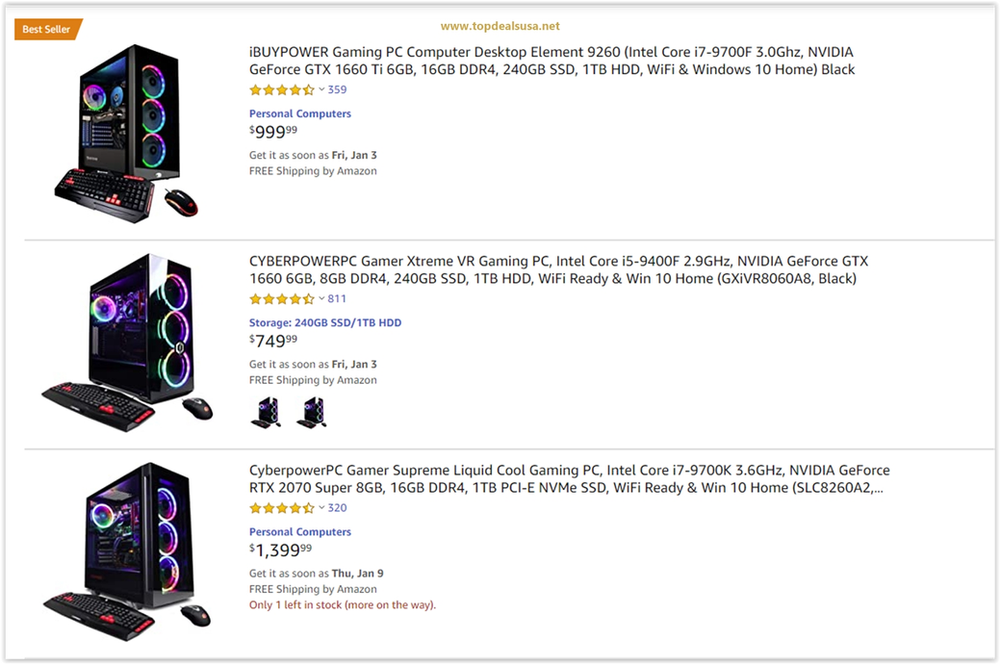Select the first color variant thumbnail
The width and height of the screenshot is (1000, 664).
pos(268,411)
